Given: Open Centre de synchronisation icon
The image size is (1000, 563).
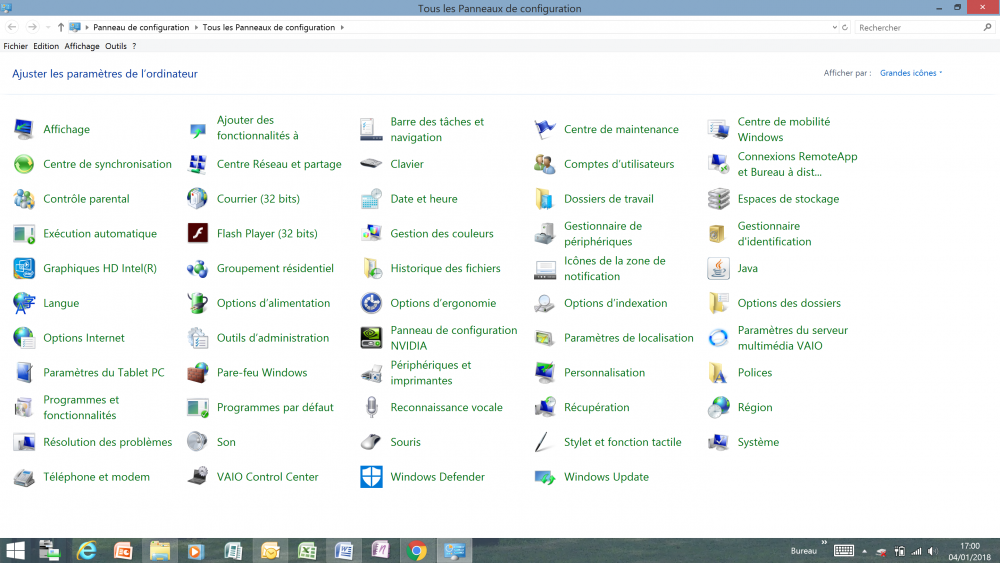Looking at the screenshot, I should pyautogui.click(x=24, y=164).
